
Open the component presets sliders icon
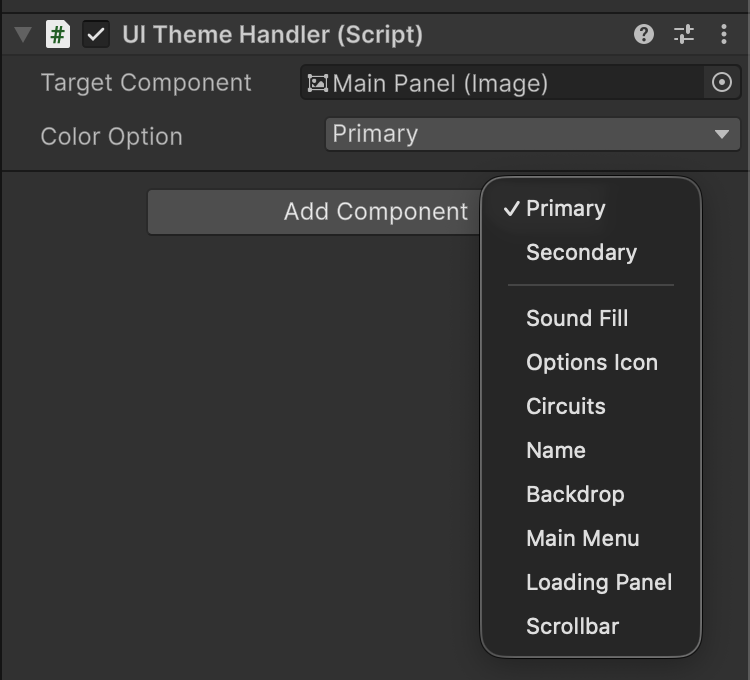[684, 35]
